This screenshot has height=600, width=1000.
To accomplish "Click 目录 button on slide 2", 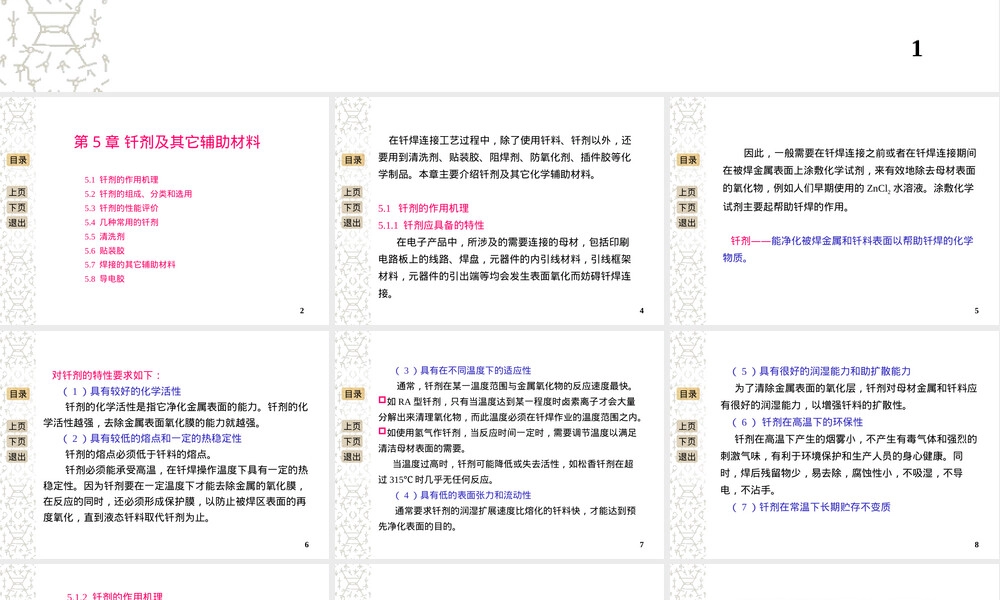I will click(18, 160).
